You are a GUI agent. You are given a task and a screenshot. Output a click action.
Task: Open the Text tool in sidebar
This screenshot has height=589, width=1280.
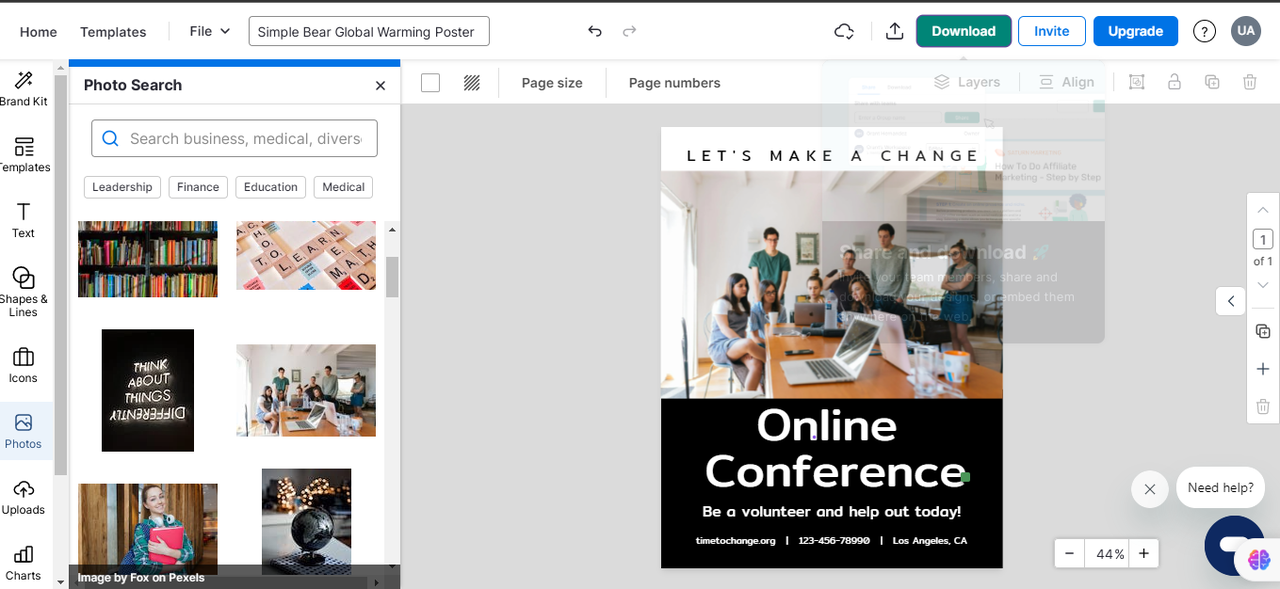pos(23,219)
